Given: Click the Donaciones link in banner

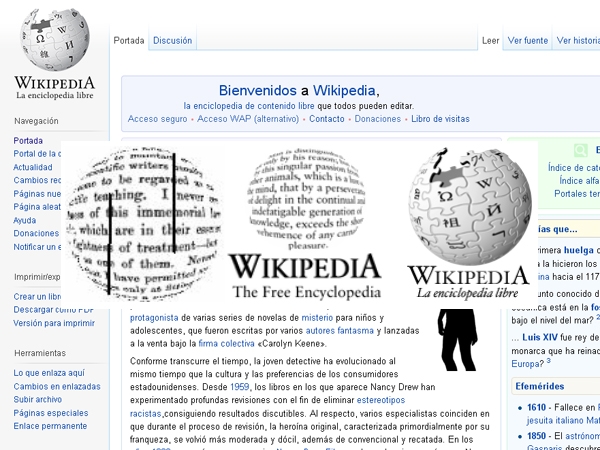Looking at the screenshot, I should click(378, 119).
